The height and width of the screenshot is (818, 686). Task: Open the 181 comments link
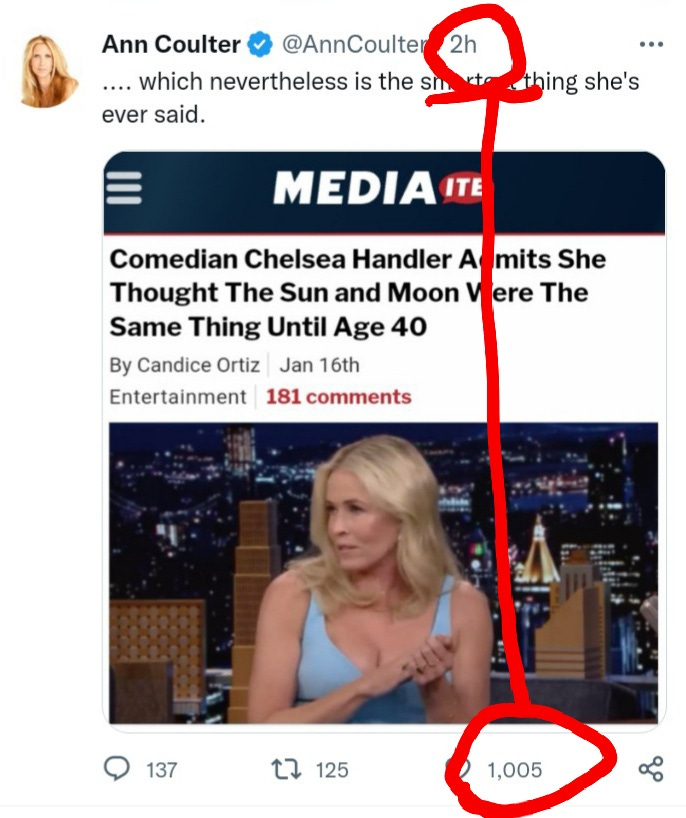[x=339, y=397]
